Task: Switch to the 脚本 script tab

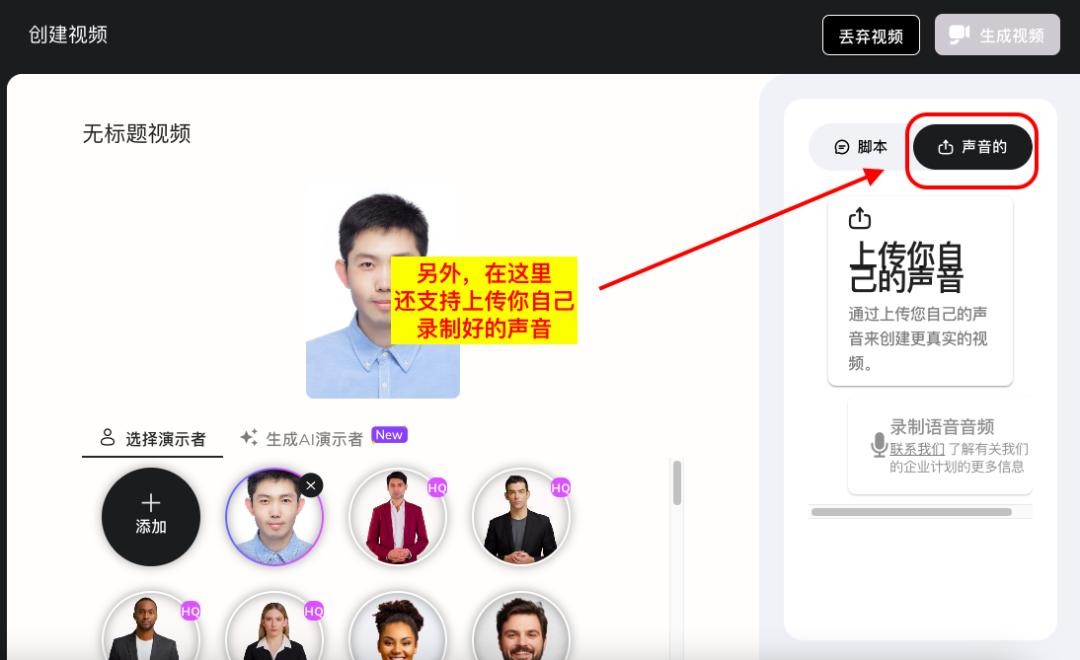Action: pos(861,147)
